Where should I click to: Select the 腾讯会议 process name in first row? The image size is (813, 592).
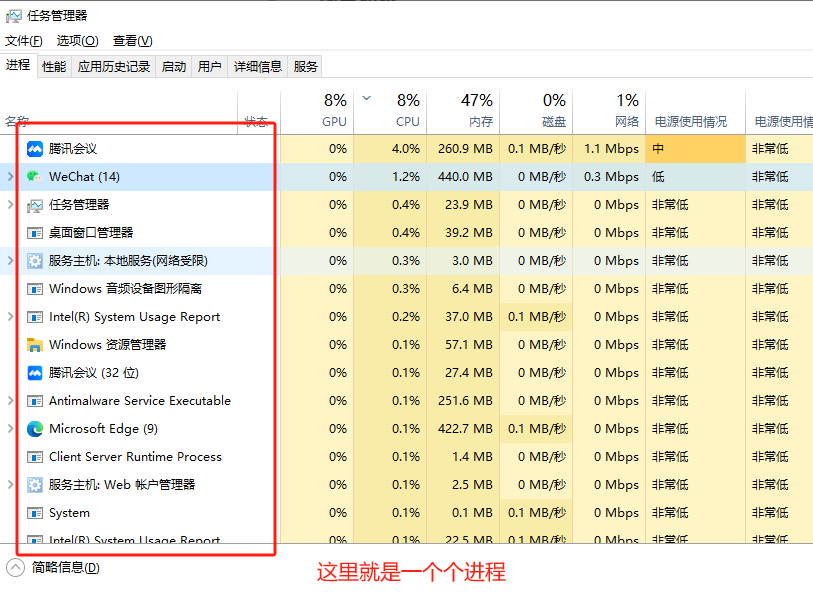(73, 149)
